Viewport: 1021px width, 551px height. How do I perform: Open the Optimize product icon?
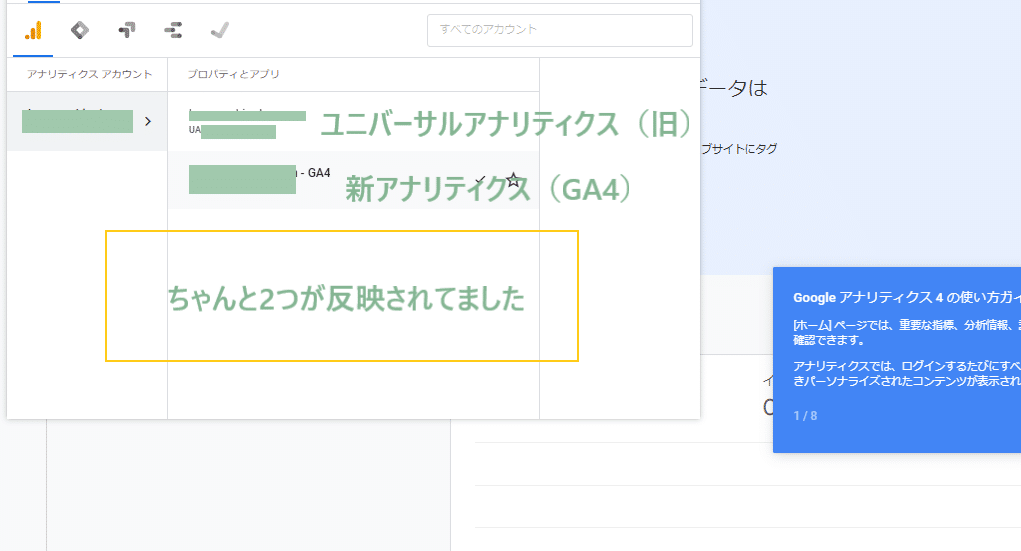tap(126, 30)
